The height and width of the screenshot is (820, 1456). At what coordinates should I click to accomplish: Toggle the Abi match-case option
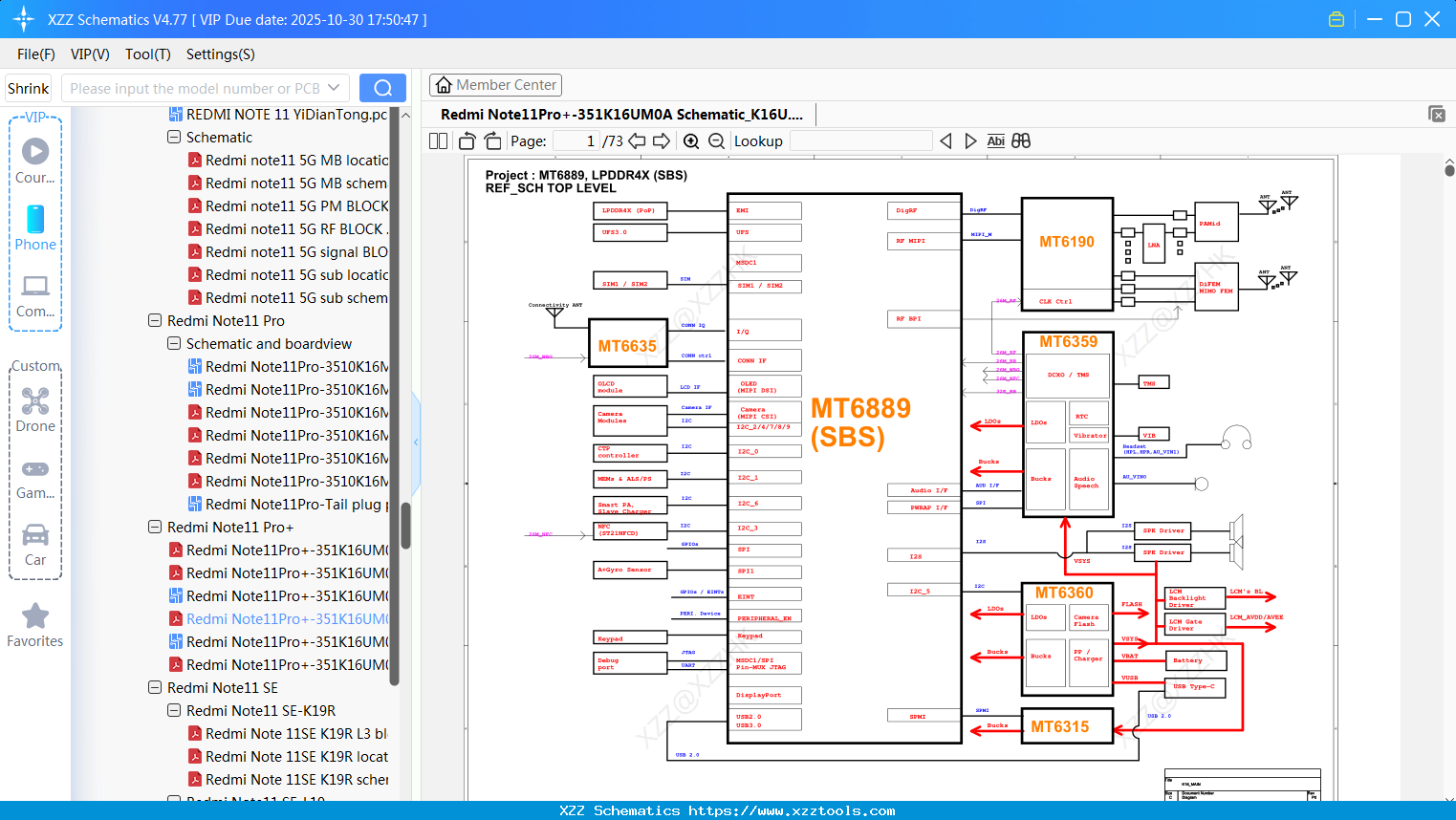click(997, 140)
